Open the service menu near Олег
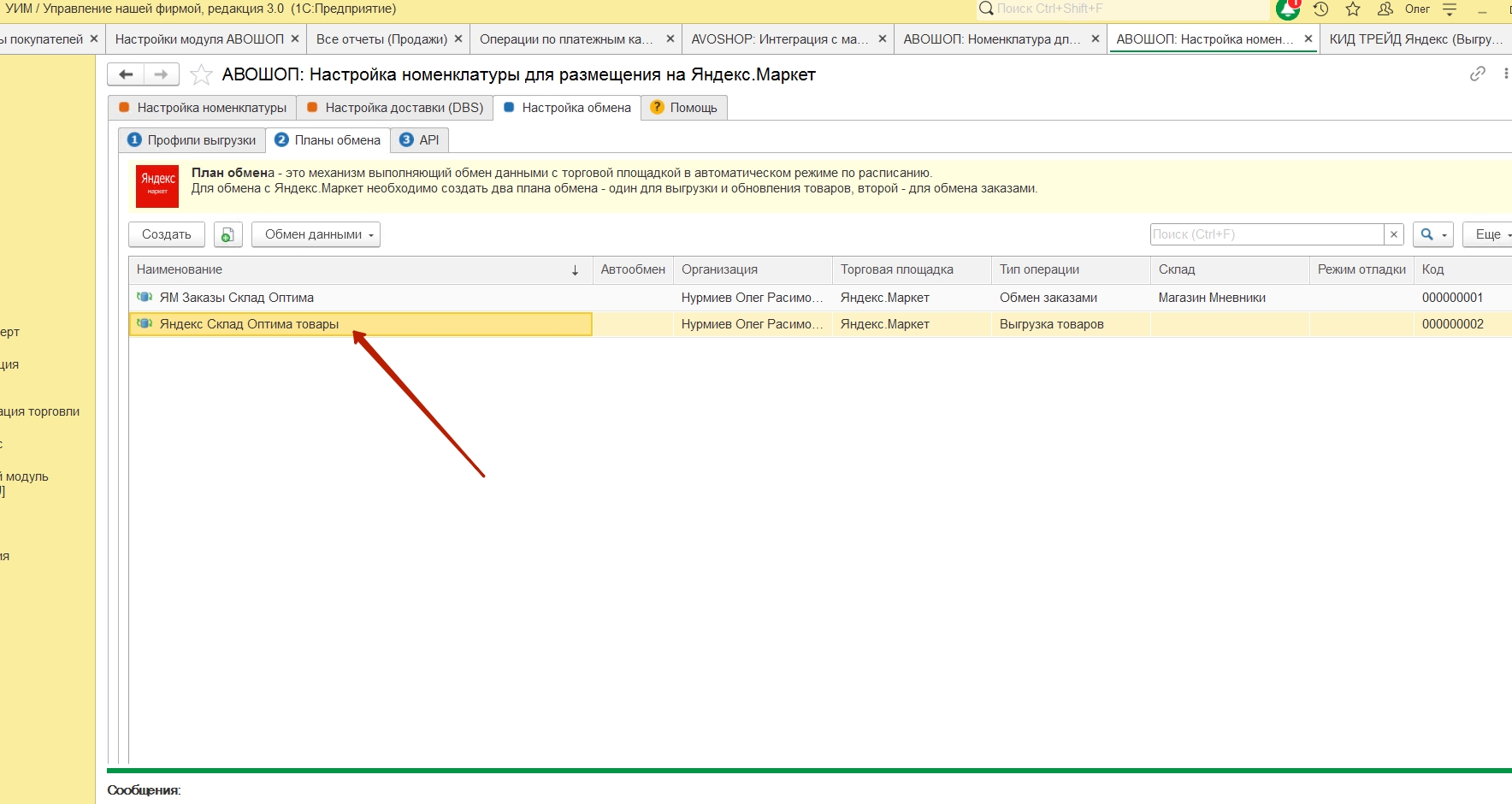The width and height of the screenshot is (1512, 804). [1450, 9]
